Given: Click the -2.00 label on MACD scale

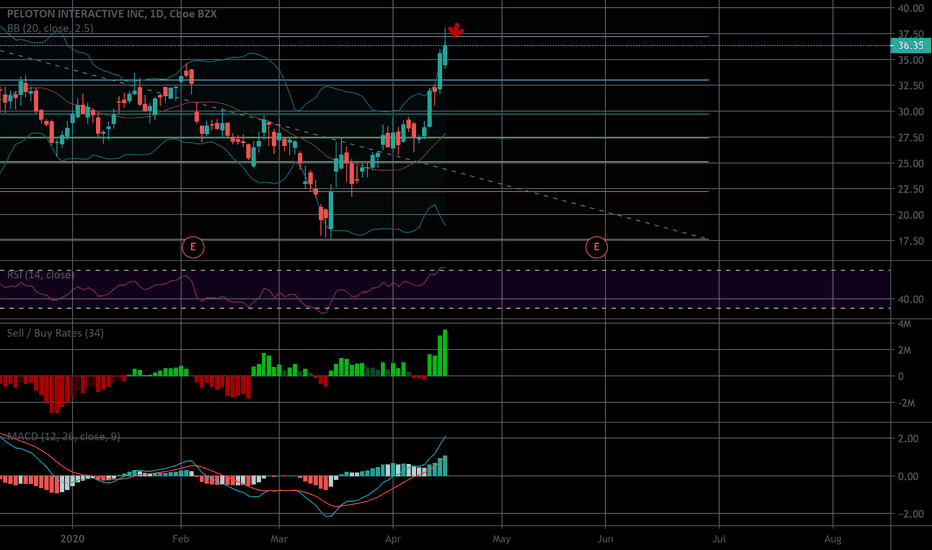Looking at the screenshot, I should click(x=909, y=514).
